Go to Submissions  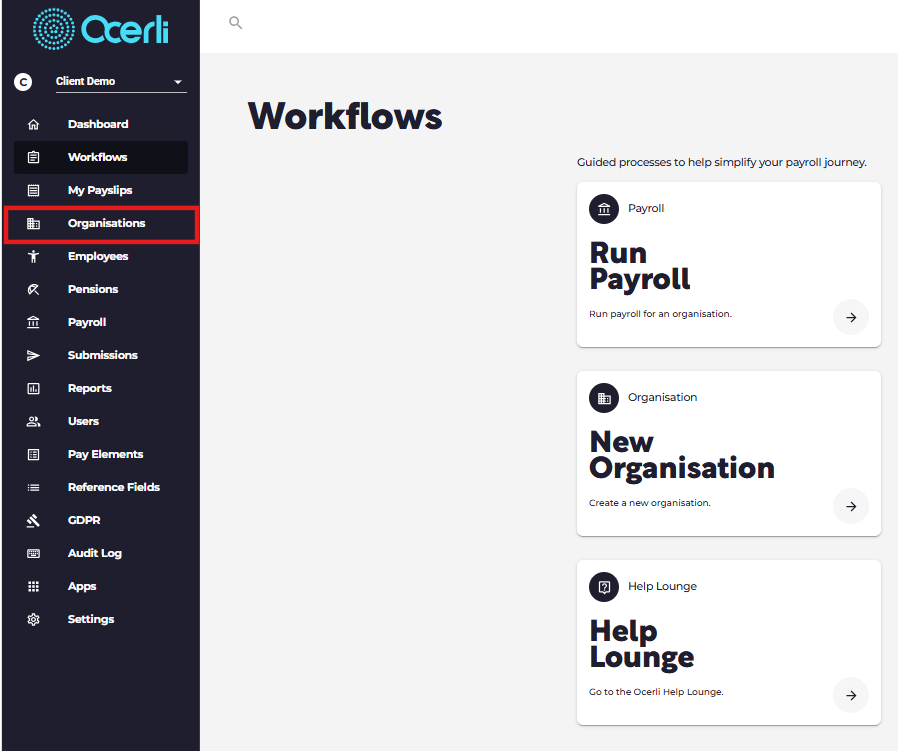[101, 355]
